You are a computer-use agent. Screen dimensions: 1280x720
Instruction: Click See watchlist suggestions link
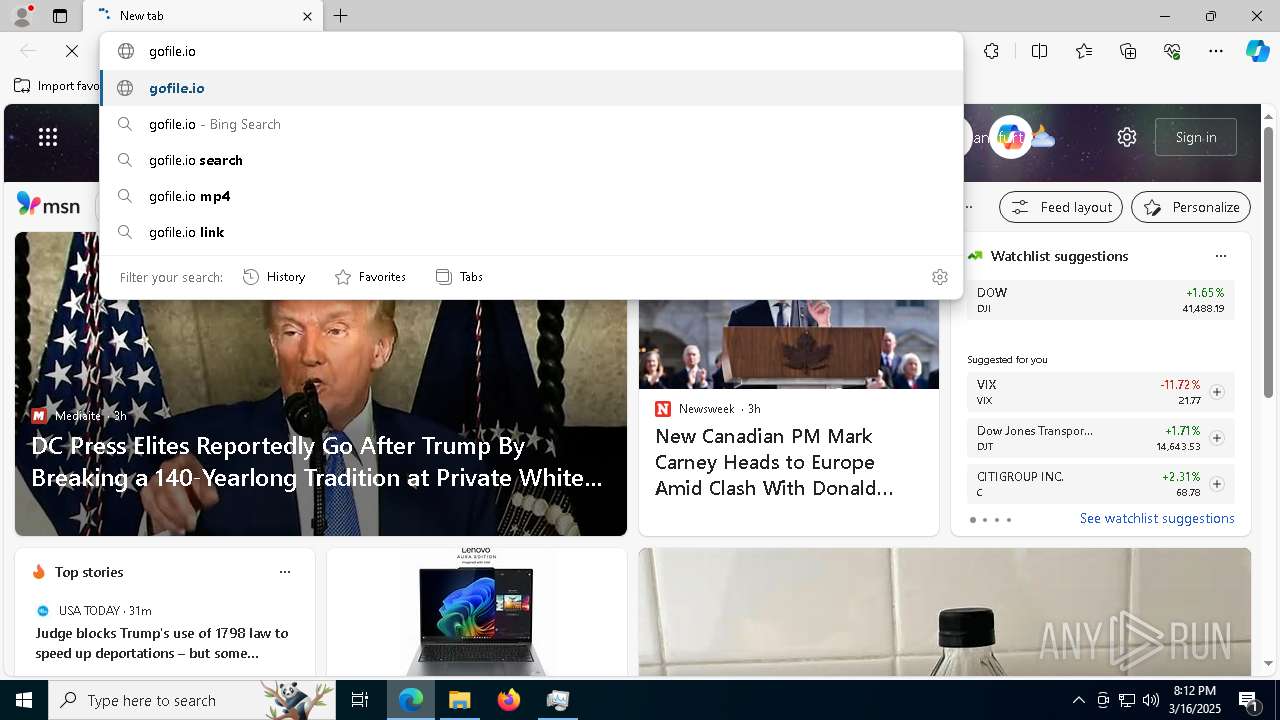pyautogui.click(x=1157, y=518)
